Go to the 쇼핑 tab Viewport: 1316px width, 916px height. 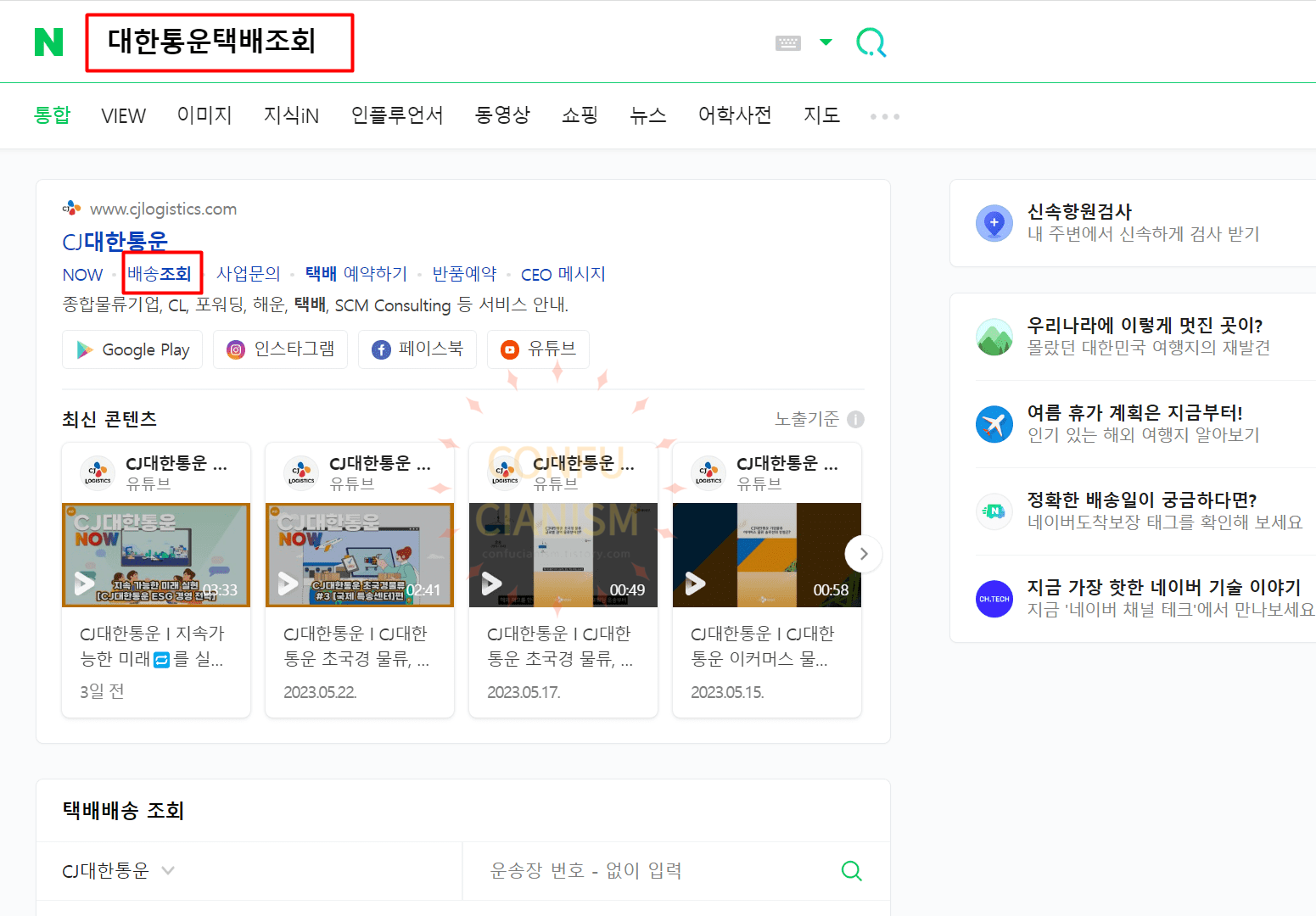tap(580, 115)
